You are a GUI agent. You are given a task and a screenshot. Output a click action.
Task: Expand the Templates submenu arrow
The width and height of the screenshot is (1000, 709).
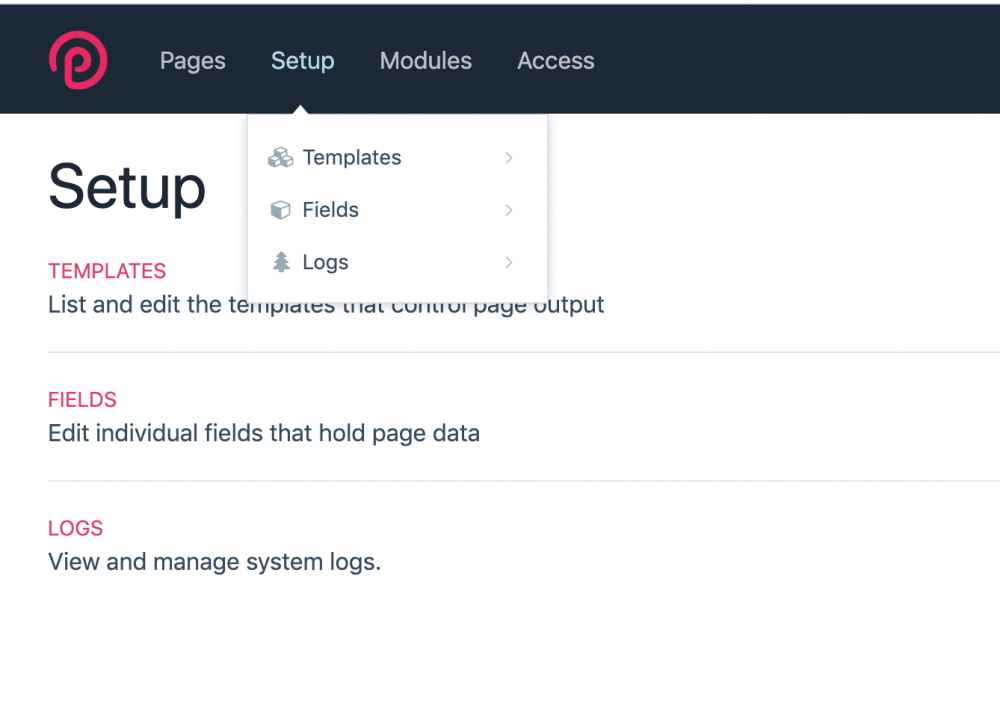(x=509, y=158)
